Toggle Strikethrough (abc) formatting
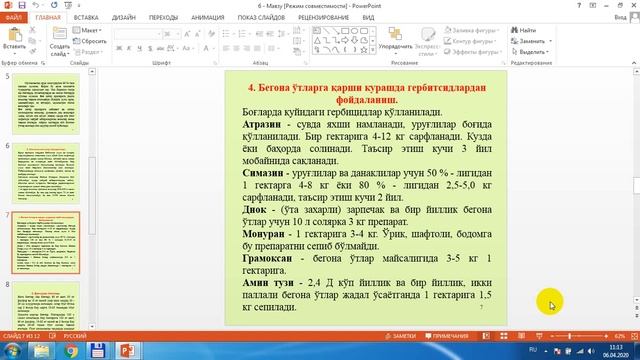 pyautogui.click(x=160, y=48)
